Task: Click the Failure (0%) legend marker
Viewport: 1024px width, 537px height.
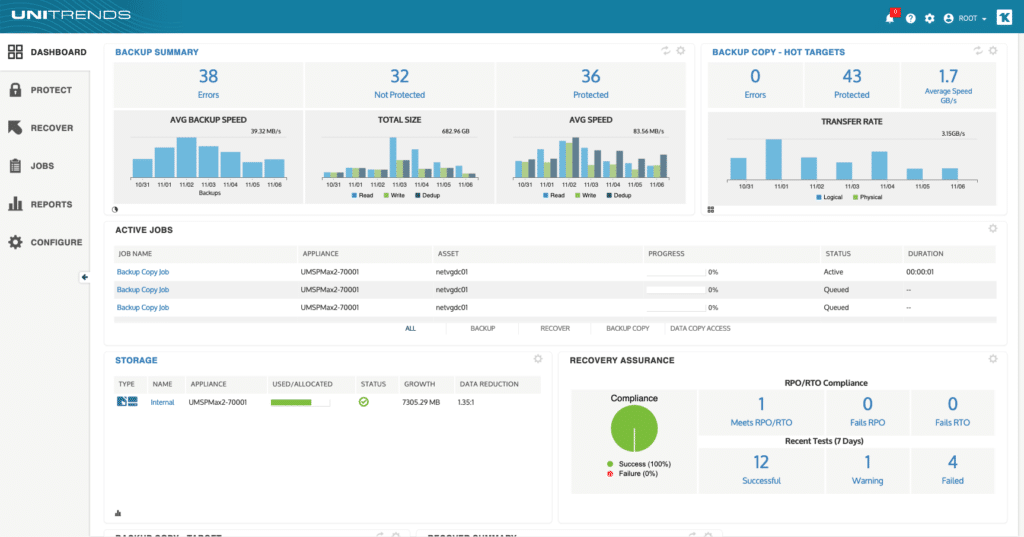Action: (610, 474)
